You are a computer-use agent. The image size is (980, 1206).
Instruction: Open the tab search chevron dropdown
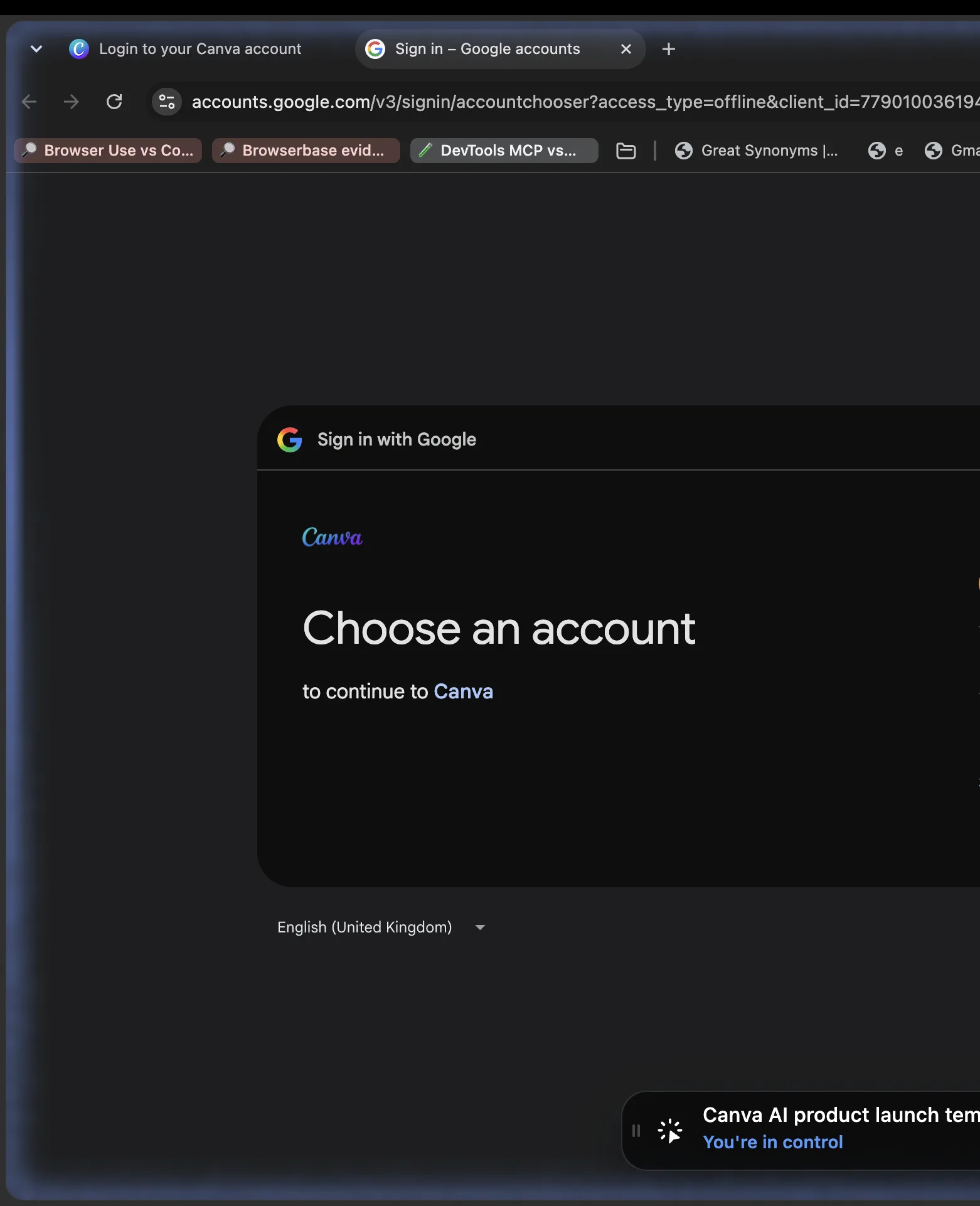click(36, 49)
